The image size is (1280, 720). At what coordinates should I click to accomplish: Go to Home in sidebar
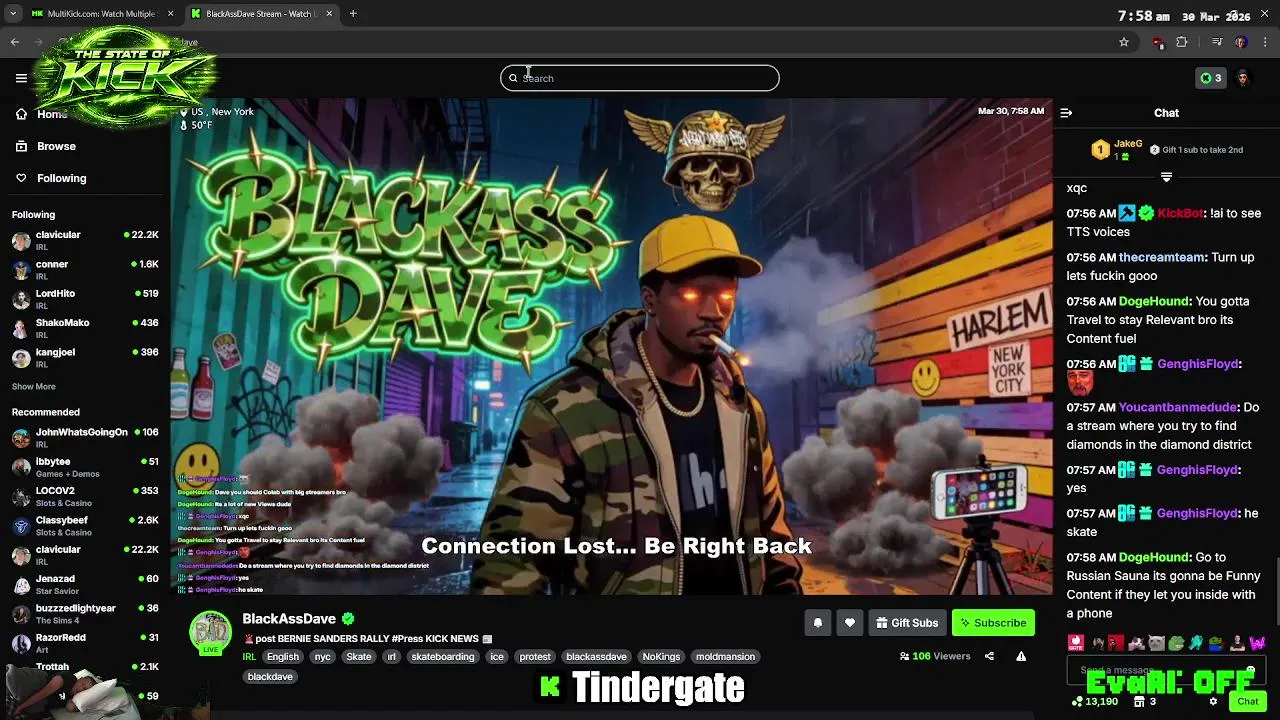point(44,114)
